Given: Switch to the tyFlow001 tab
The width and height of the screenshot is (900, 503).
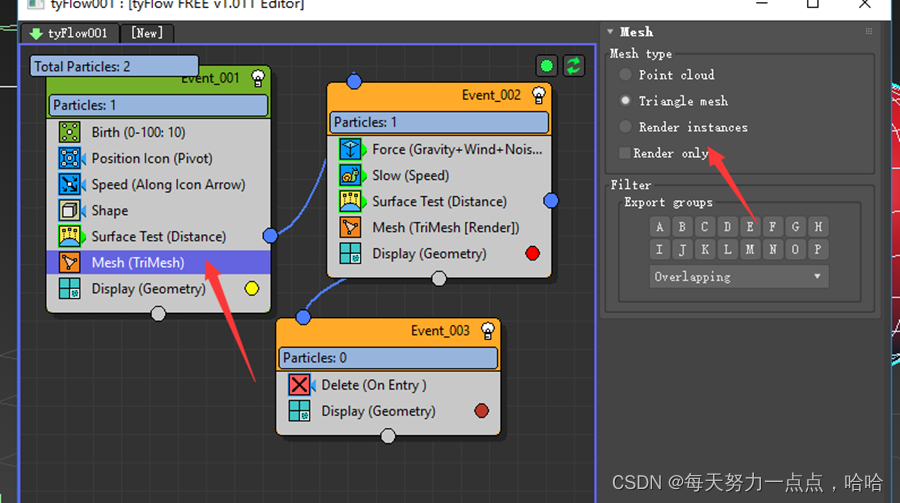Looking at the screenshot, I should (70, 33).
